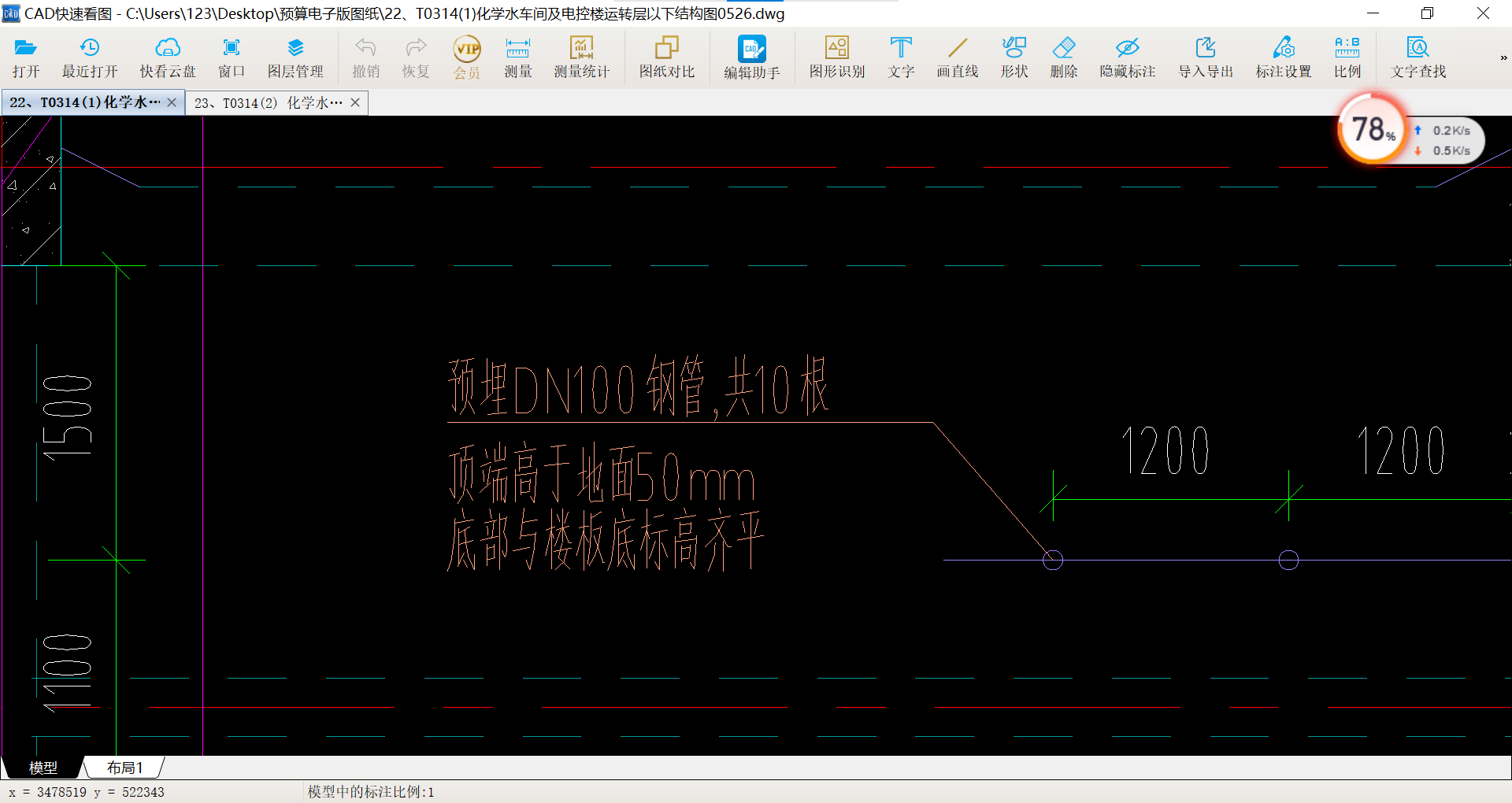Activate the 删除 eraser tool
The width and height of the screenshot is (1512, 803).
click(x=1064, y=57)
